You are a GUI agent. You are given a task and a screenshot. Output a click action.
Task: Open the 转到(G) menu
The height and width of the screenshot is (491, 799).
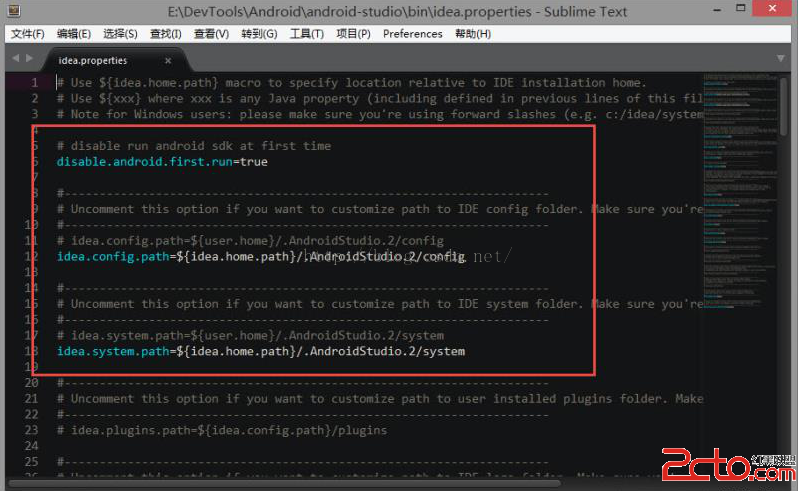tap(259, 34)
